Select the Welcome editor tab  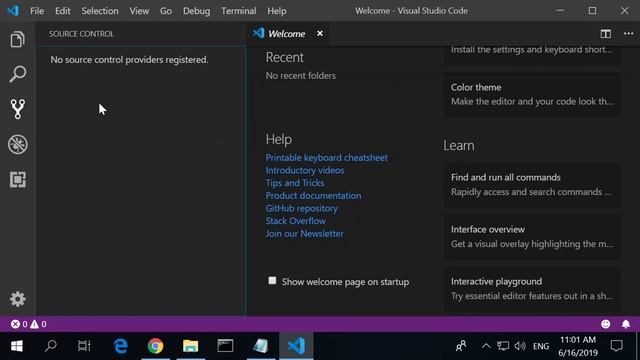point(287,34)
